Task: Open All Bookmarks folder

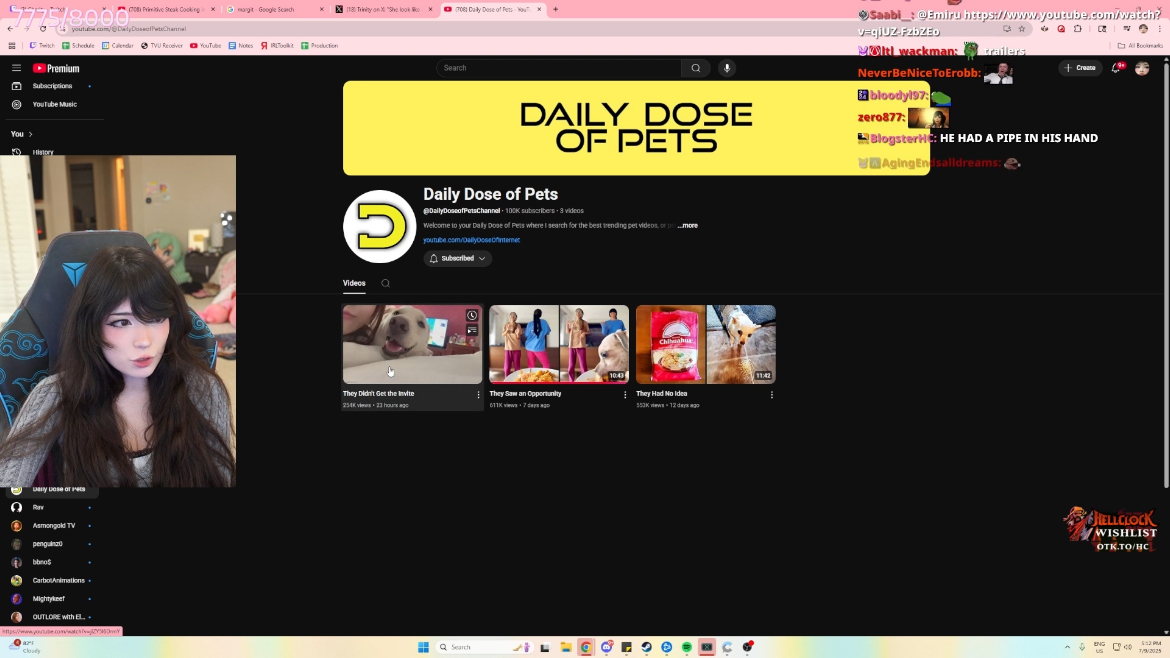Action: pos(1140,46)
